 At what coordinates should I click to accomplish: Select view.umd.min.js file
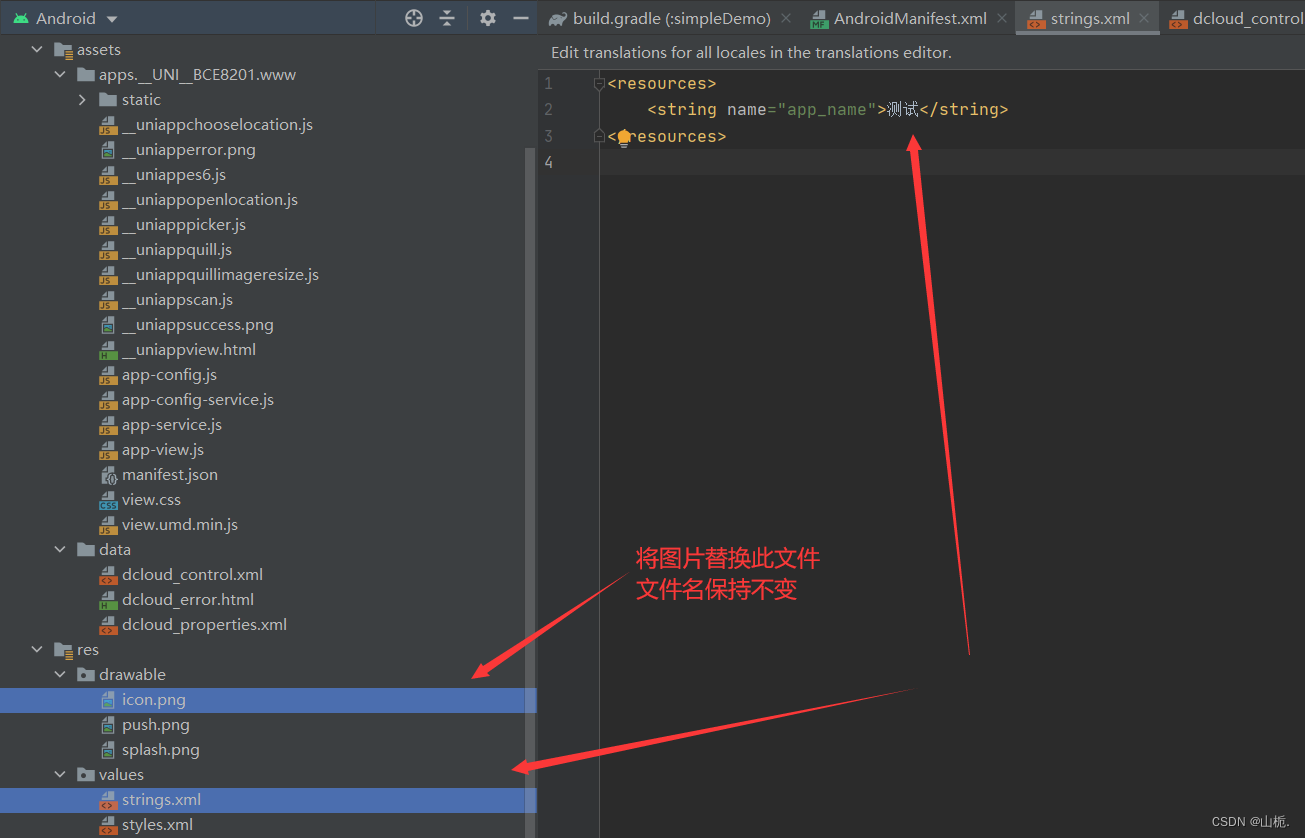[x=179, y=524]
